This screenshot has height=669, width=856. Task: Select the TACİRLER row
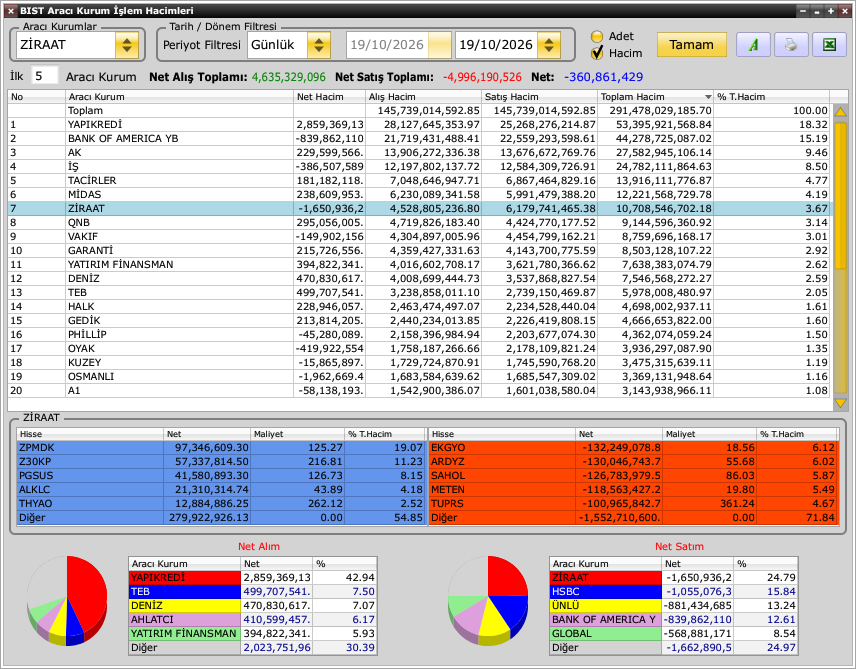tap(419, 181)
